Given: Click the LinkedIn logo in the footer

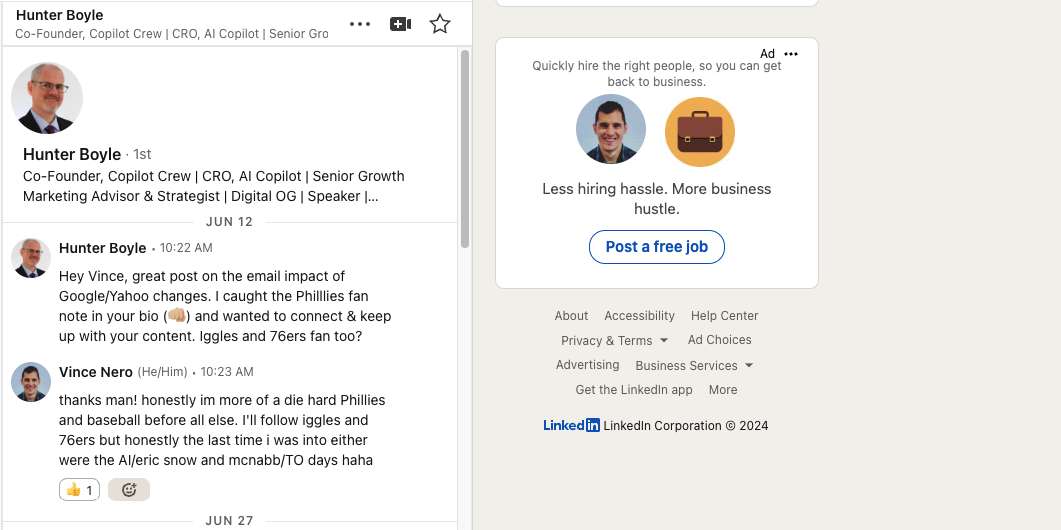Looking at the screenshot, I should 571,425.
